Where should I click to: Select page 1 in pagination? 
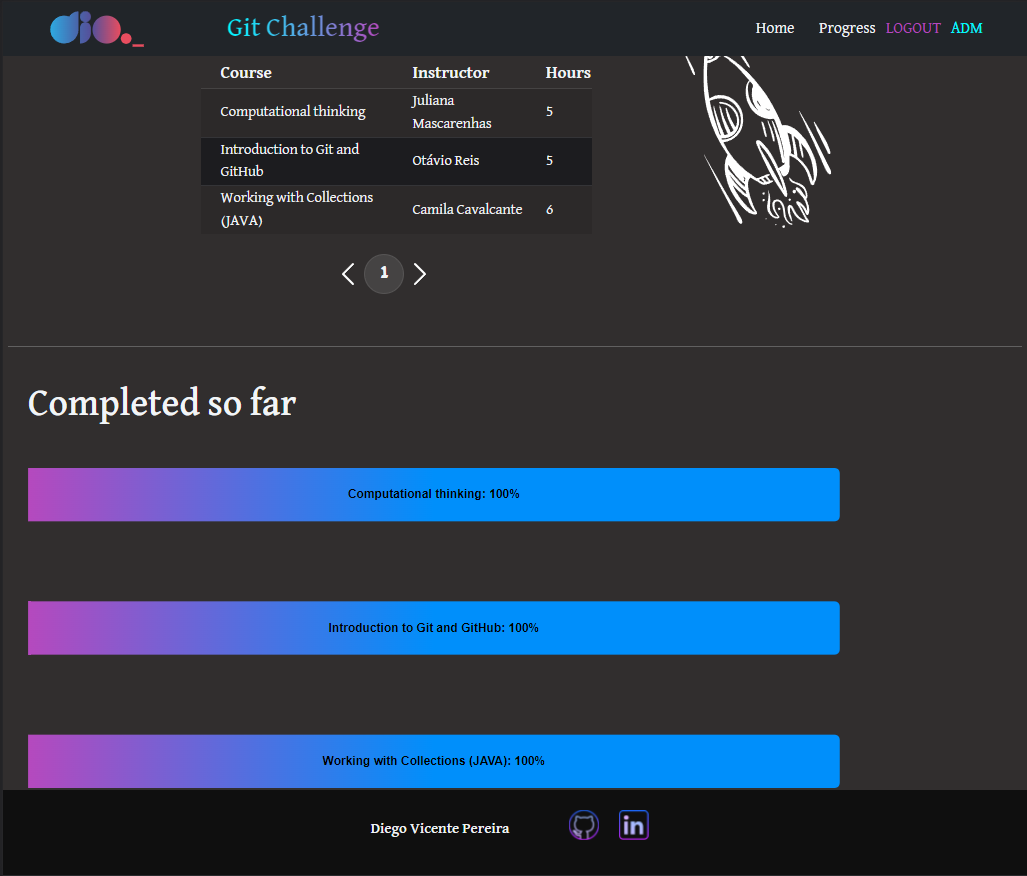(384, 273)
